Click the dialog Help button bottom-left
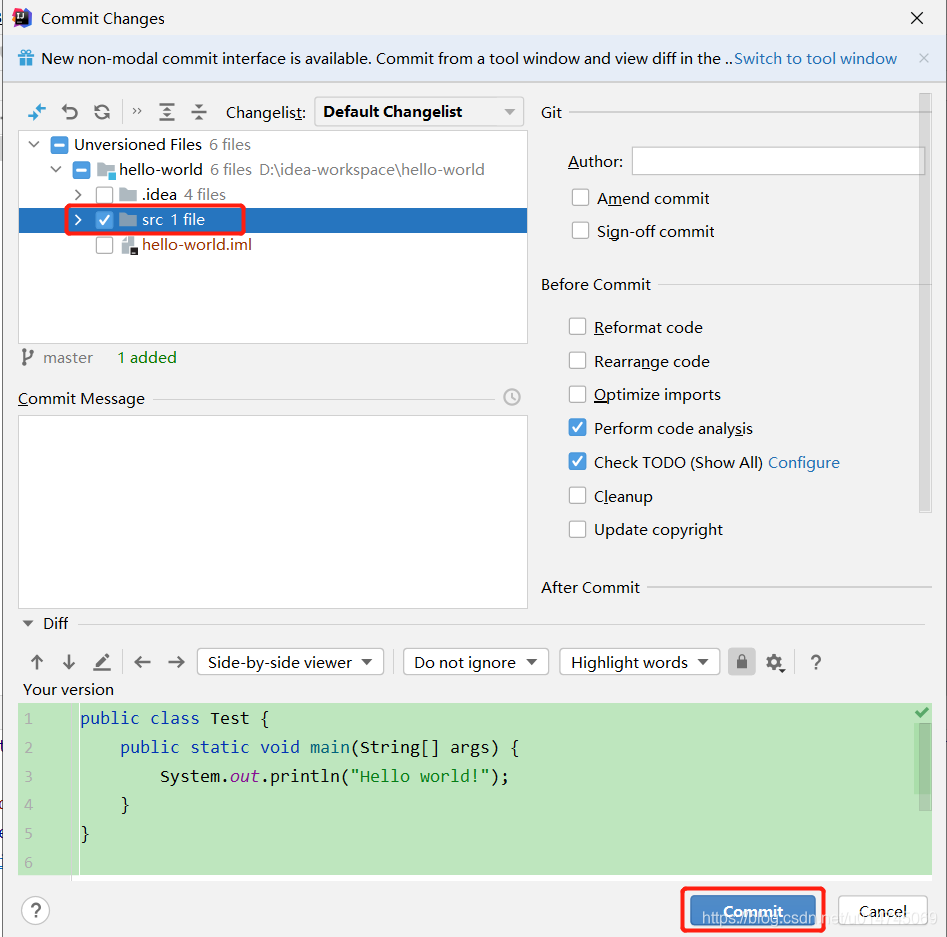This screenshot has height=937, width=947. click(36, 910)
